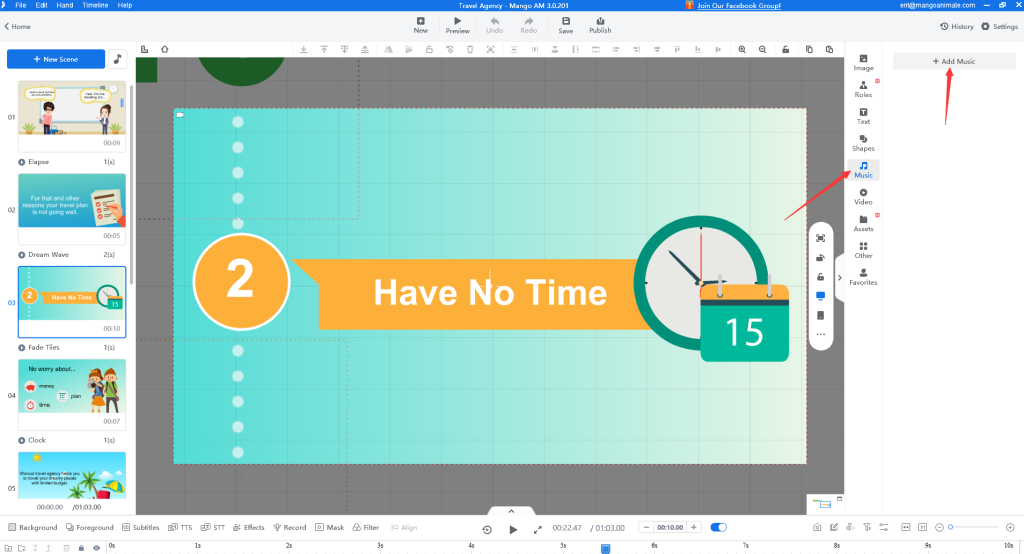Viewport: 1024px width, 554px height.
Task: Toggle the lock icon in timeline header
Action: (81, 547)
